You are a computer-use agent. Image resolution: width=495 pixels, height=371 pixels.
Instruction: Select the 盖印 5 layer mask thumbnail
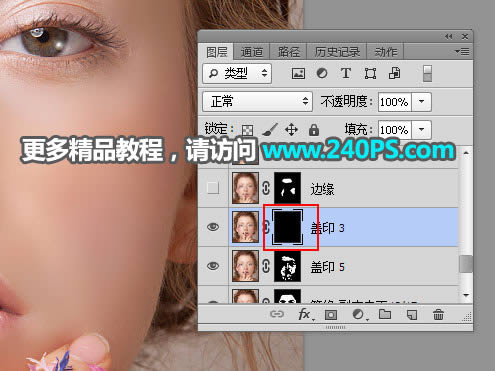(287, 266)
